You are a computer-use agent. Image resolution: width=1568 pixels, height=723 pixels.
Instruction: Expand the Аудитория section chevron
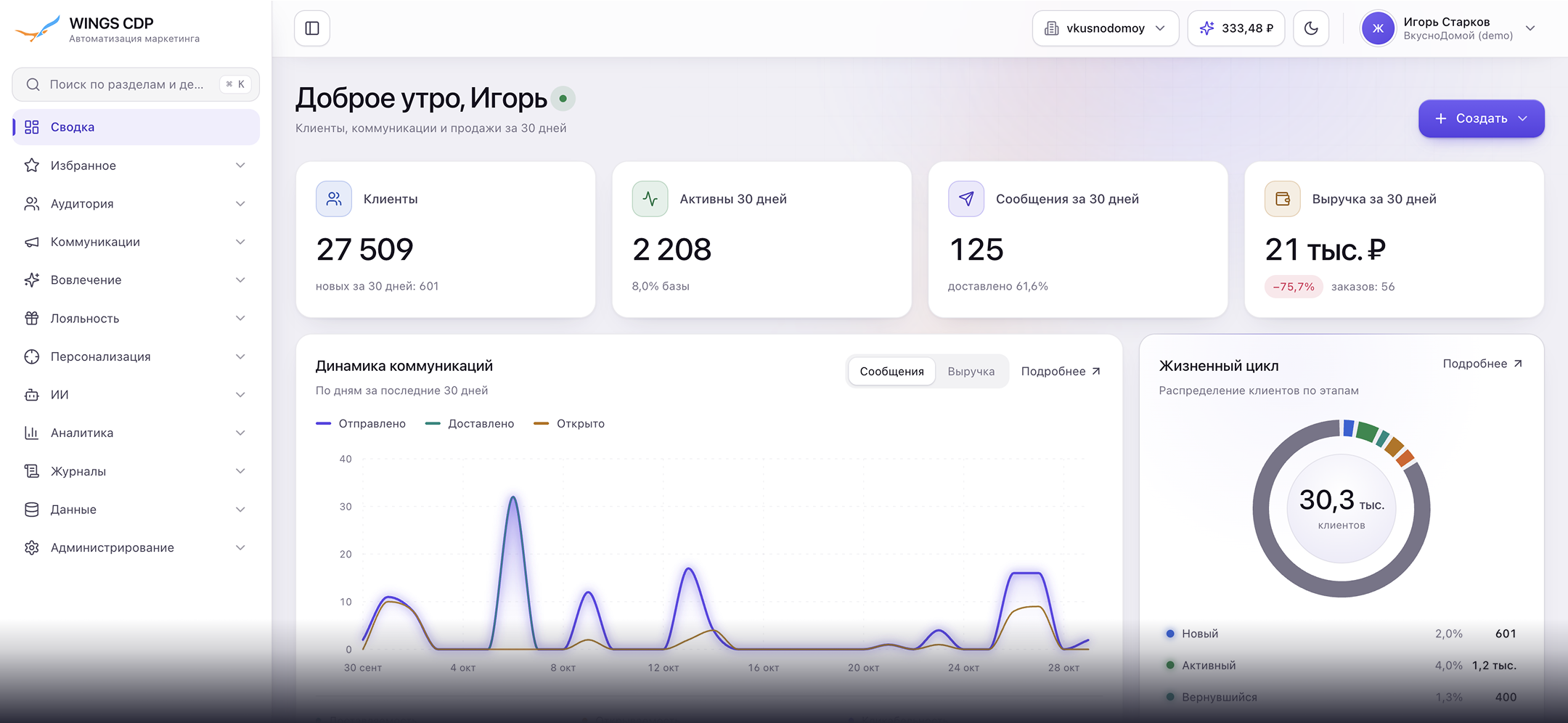[x=240, y=204]
